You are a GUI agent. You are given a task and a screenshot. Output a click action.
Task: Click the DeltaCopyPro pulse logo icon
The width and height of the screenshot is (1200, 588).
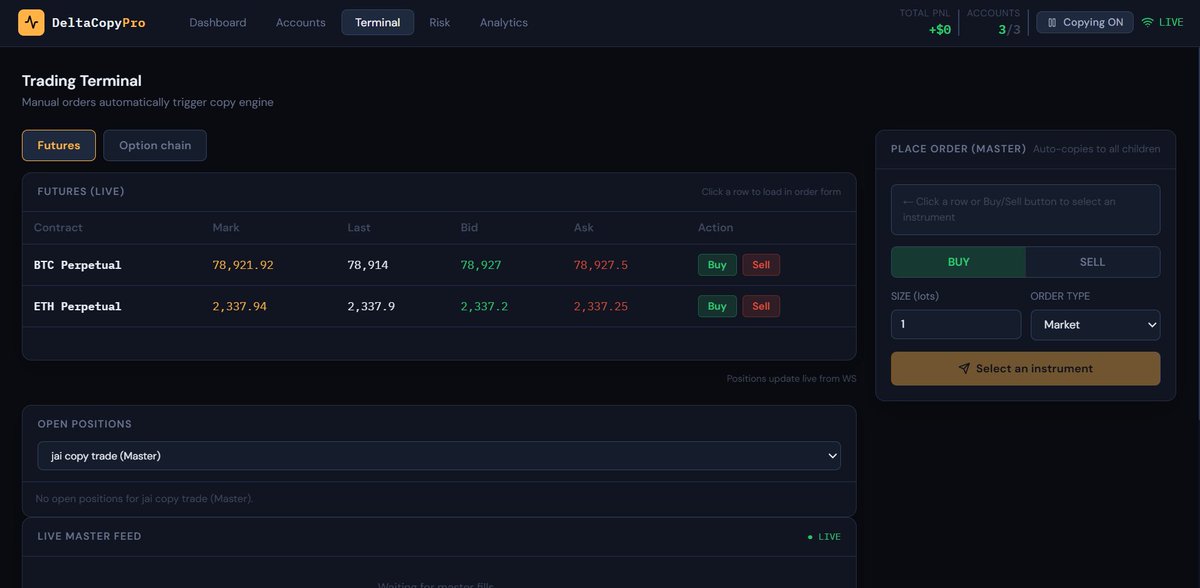click(31, 22)
